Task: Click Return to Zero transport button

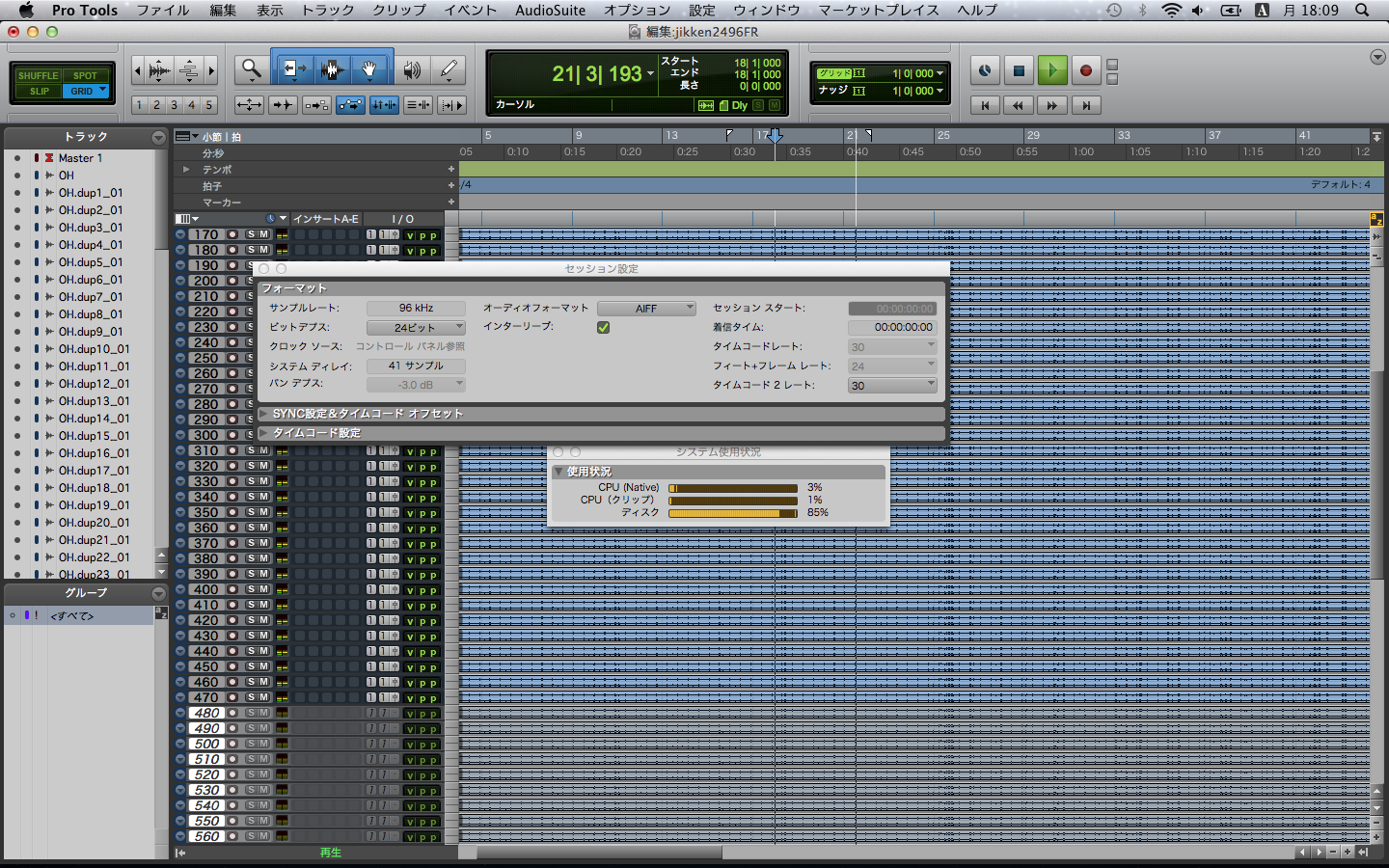Action: click(985, 105)
